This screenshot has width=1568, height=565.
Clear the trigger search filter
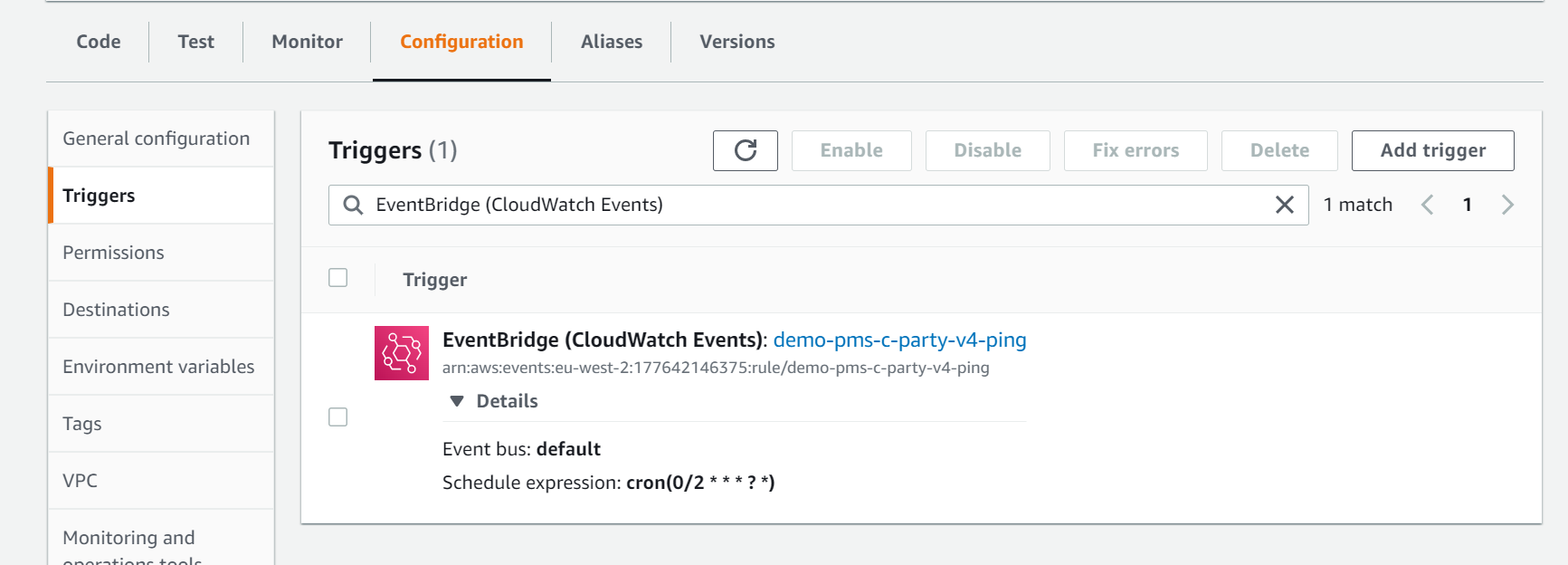point(1284,206)
